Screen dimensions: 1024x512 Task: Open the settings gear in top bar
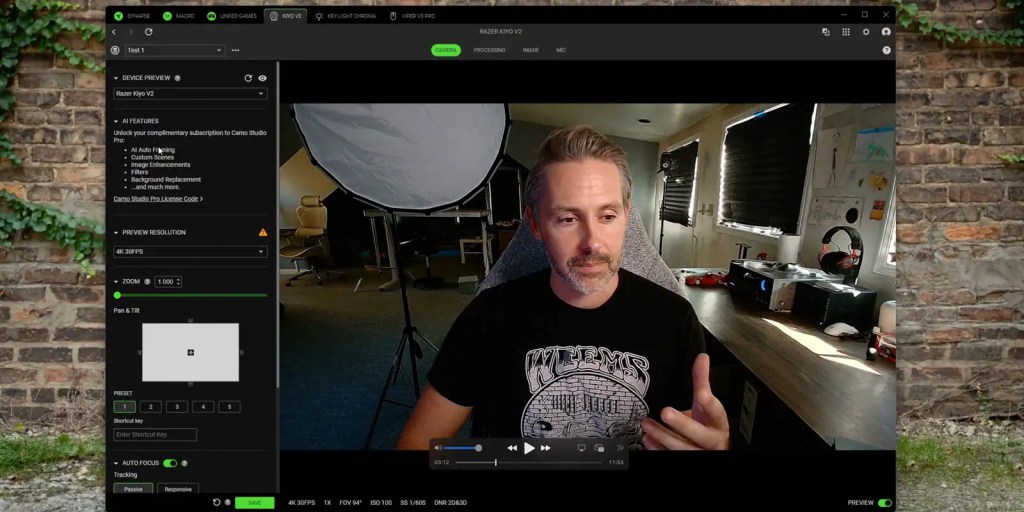[866, 32]
